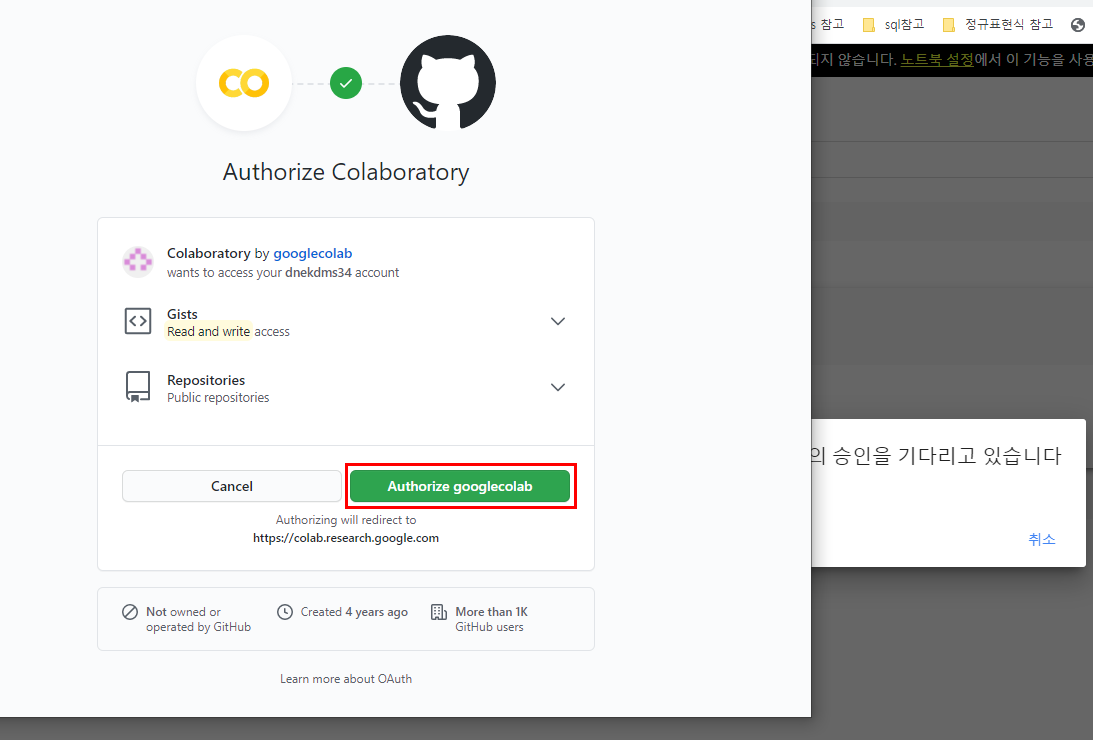Click the More than 1K GitHub users text

tap(491, 619)
